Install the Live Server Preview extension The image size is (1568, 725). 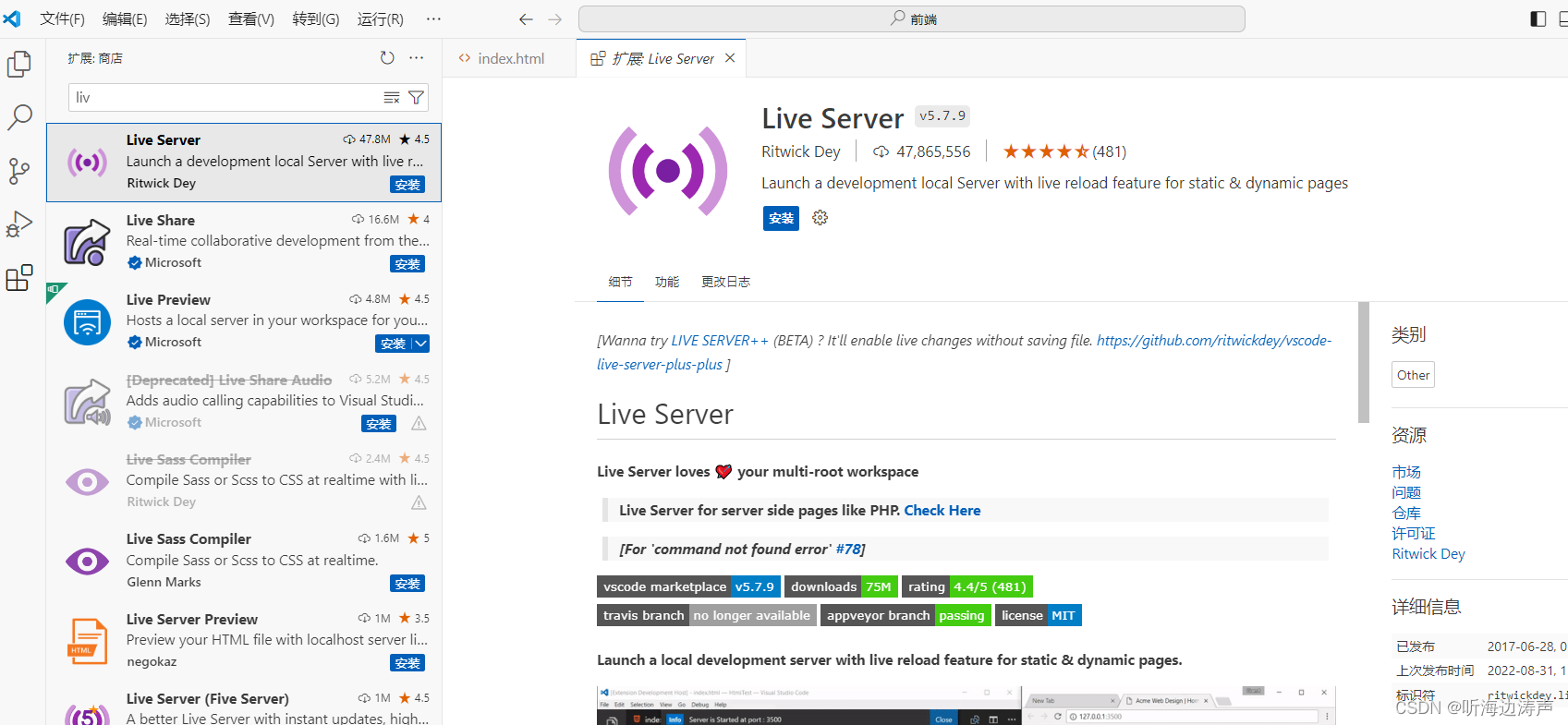tap(407, 663)
